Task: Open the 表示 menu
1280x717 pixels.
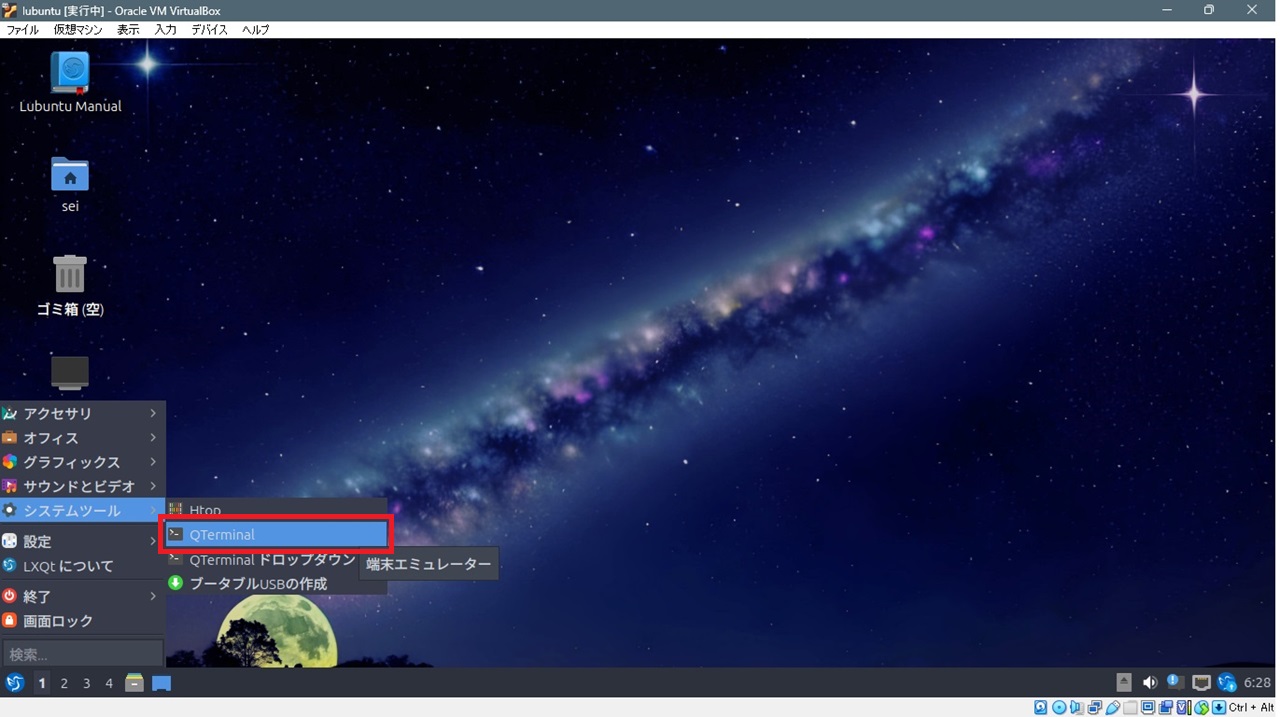Action: tap(128, 30)
